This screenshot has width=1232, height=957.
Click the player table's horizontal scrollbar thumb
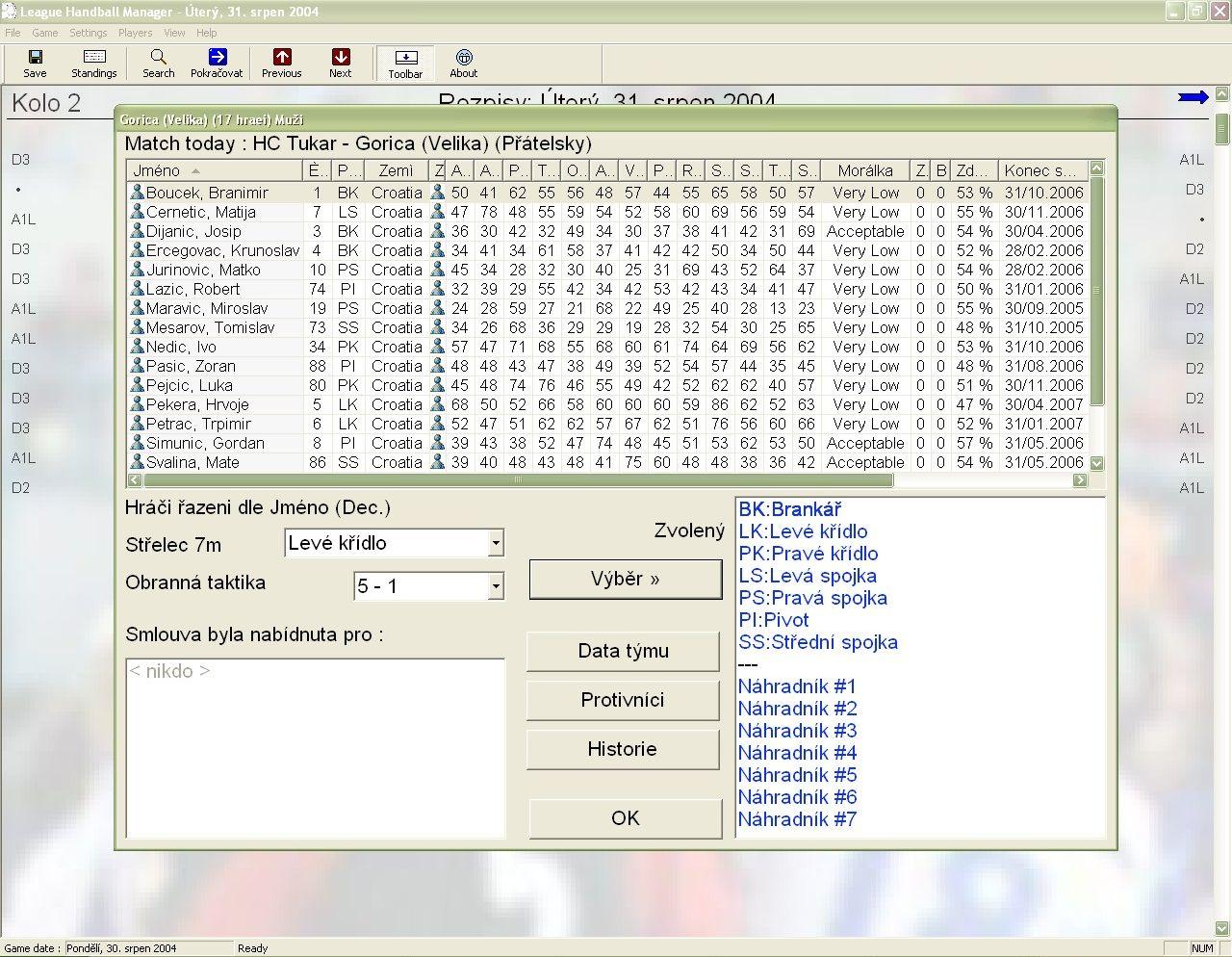pyautogui.click(x=518, y=479)
